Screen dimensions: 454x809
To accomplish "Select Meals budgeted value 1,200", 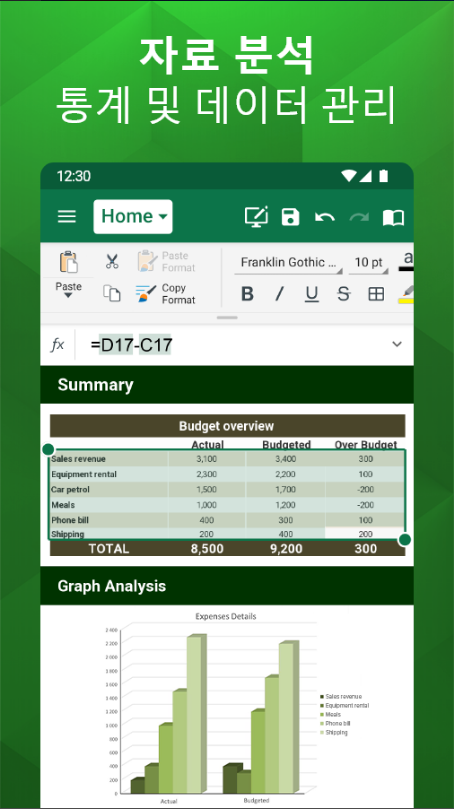I will [x=285, y=505].
